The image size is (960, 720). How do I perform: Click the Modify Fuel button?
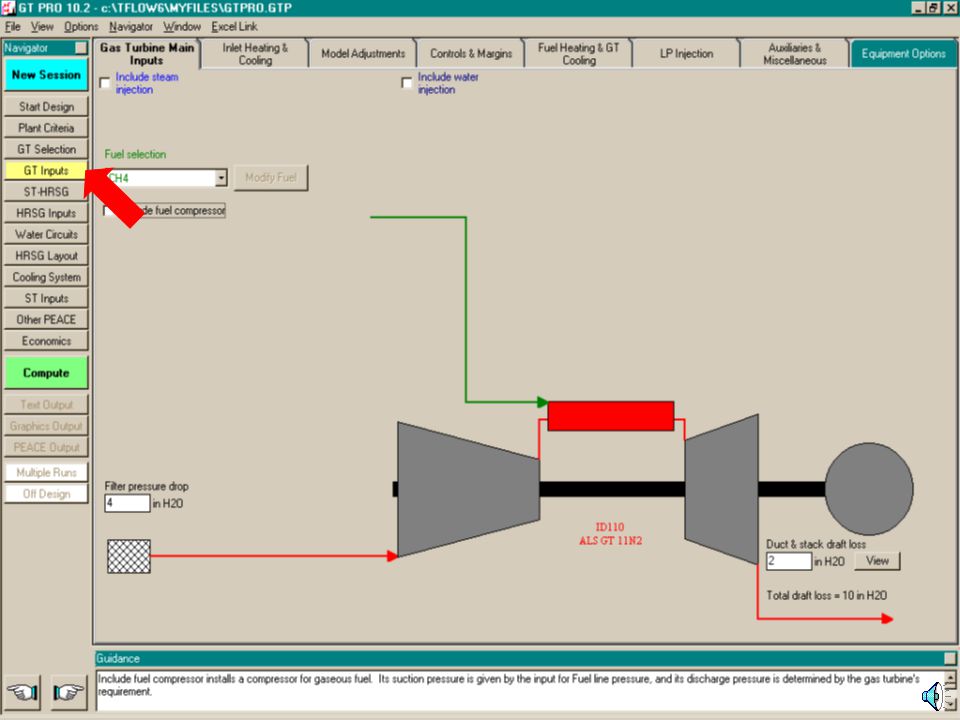(x=271, y=178)
